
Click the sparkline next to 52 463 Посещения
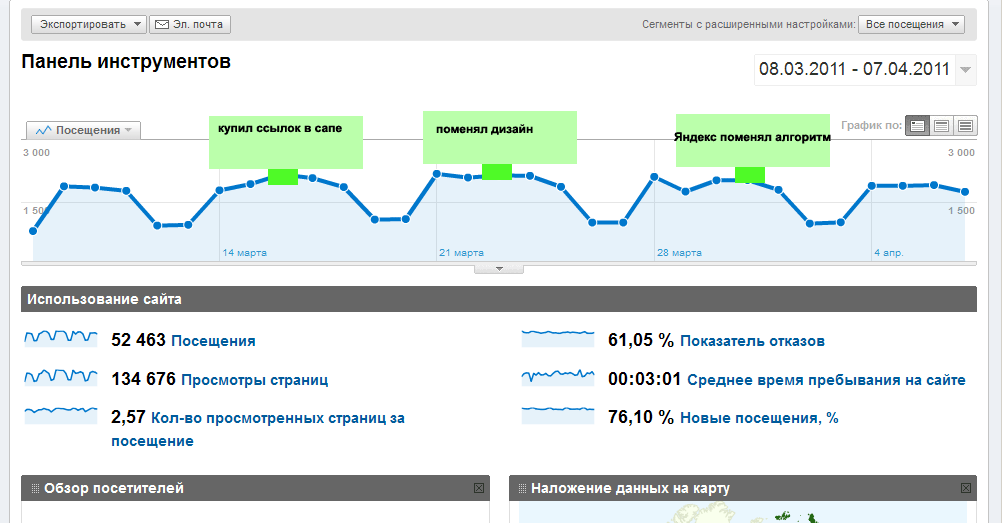pyautogui.click(x=61, y=338)
